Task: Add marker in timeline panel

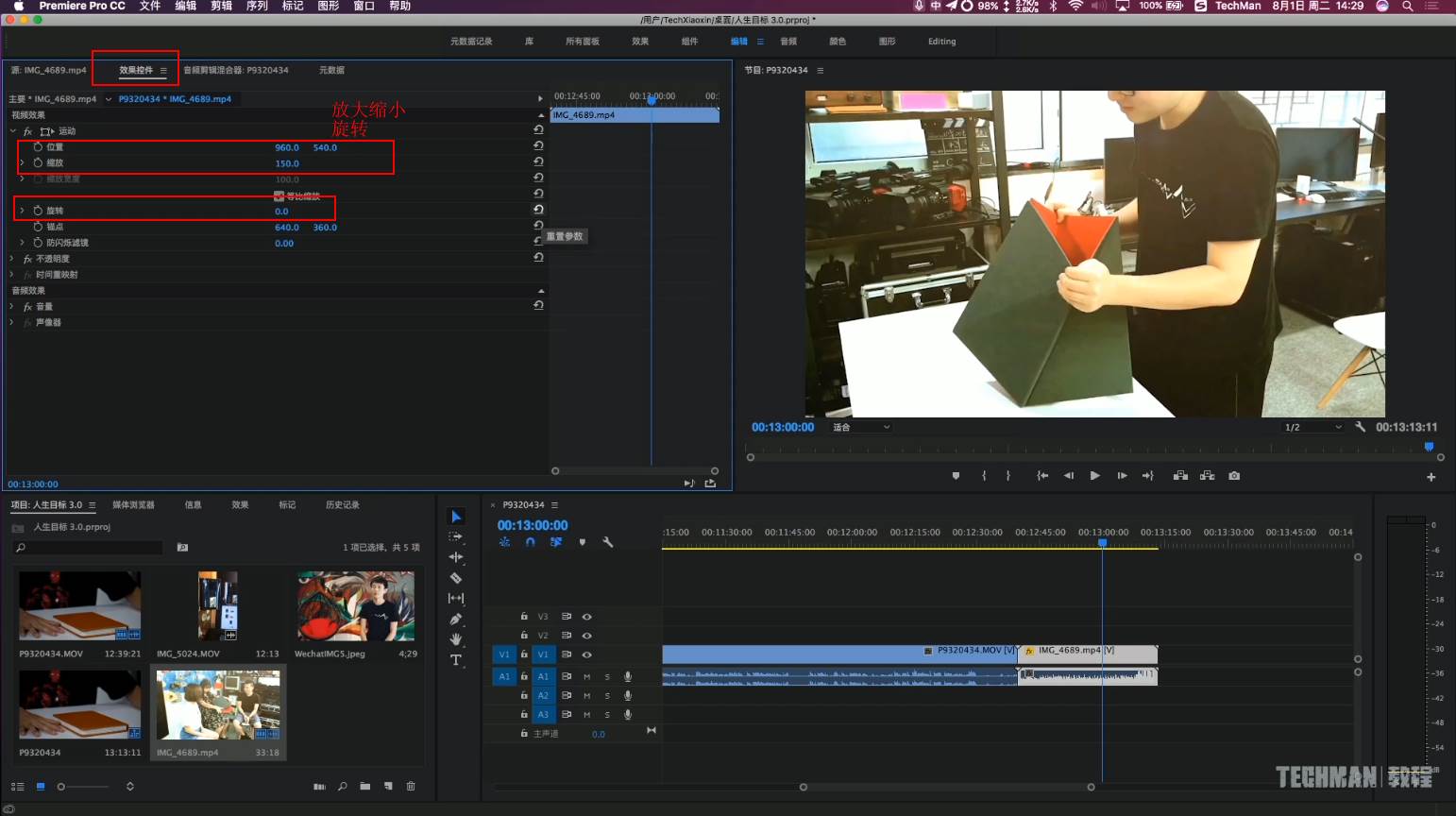Action: click(x=583, y=542)
